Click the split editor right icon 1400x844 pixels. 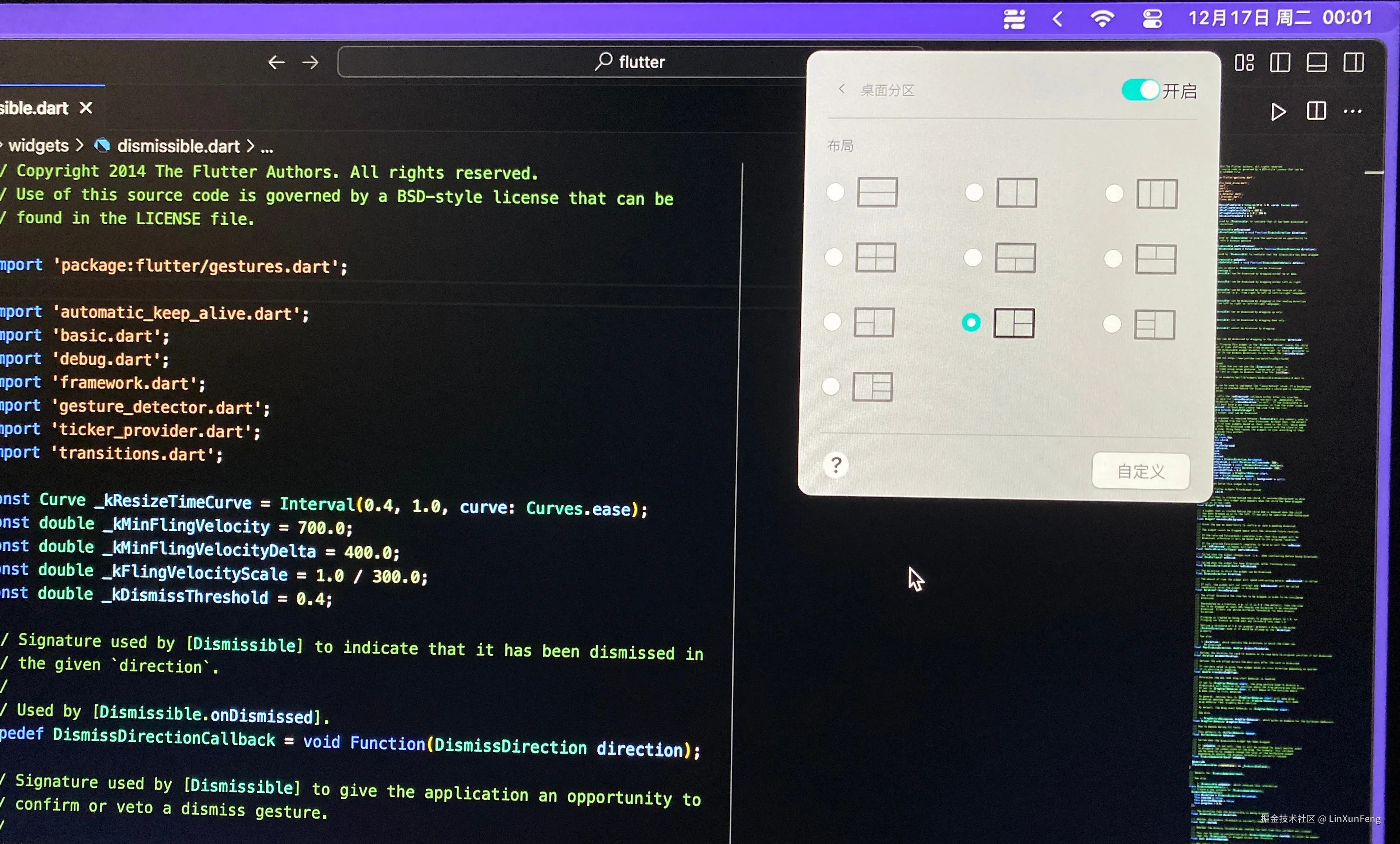coord(1316,111)
